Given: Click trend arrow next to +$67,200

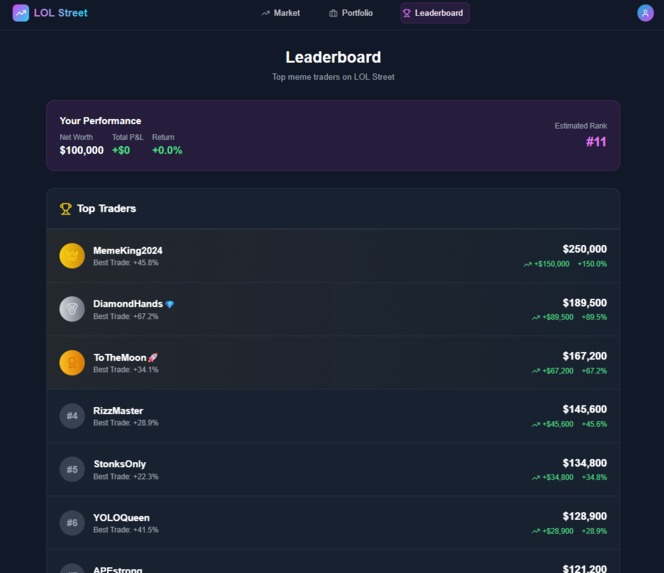Looking at the screenshot, I should coord(536,371).
